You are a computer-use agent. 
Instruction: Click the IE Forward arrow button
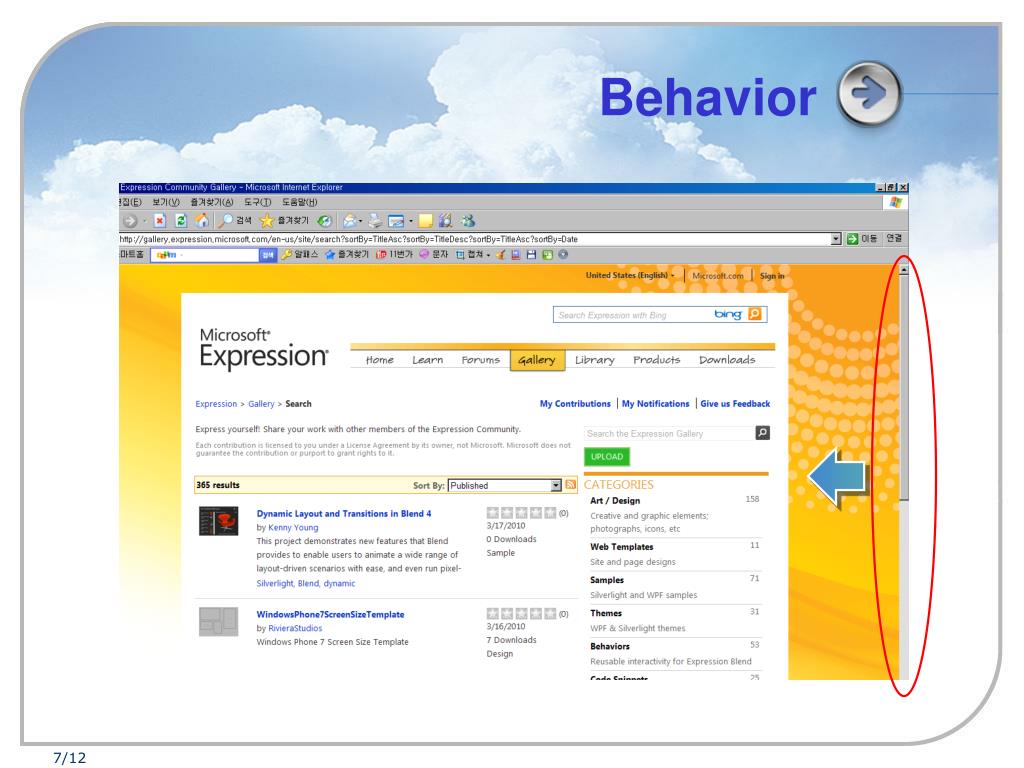(x=130, y=221)
